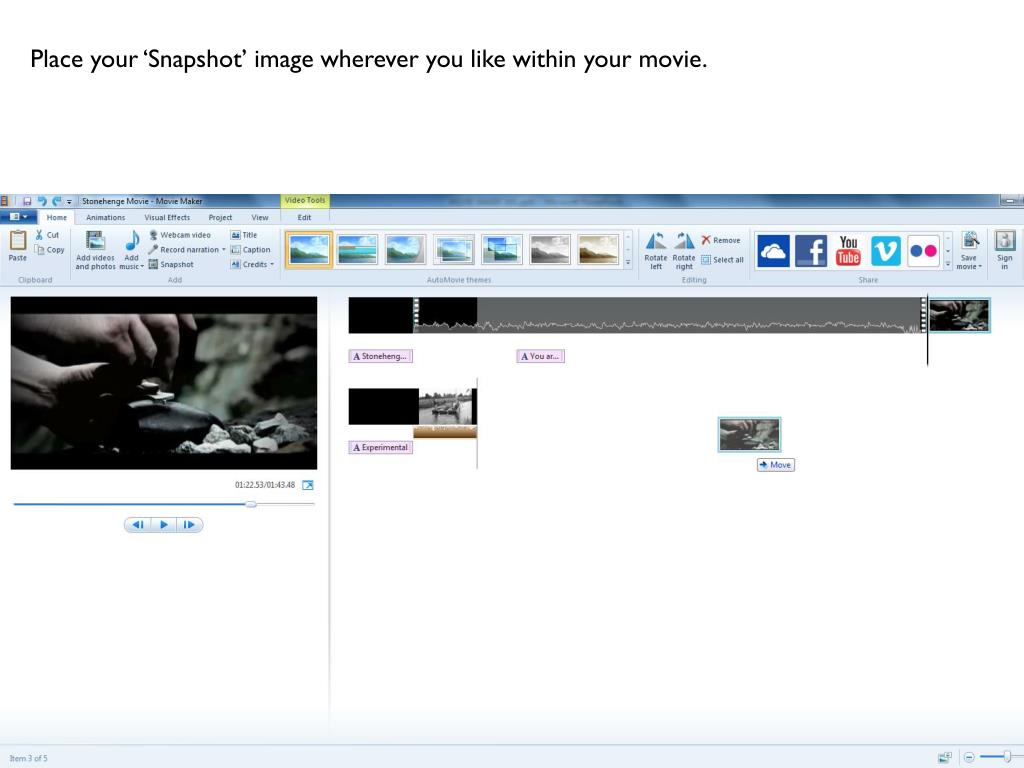Remove the selected clip
This screenshot has width=1024, height=768.
pos(721,240)
